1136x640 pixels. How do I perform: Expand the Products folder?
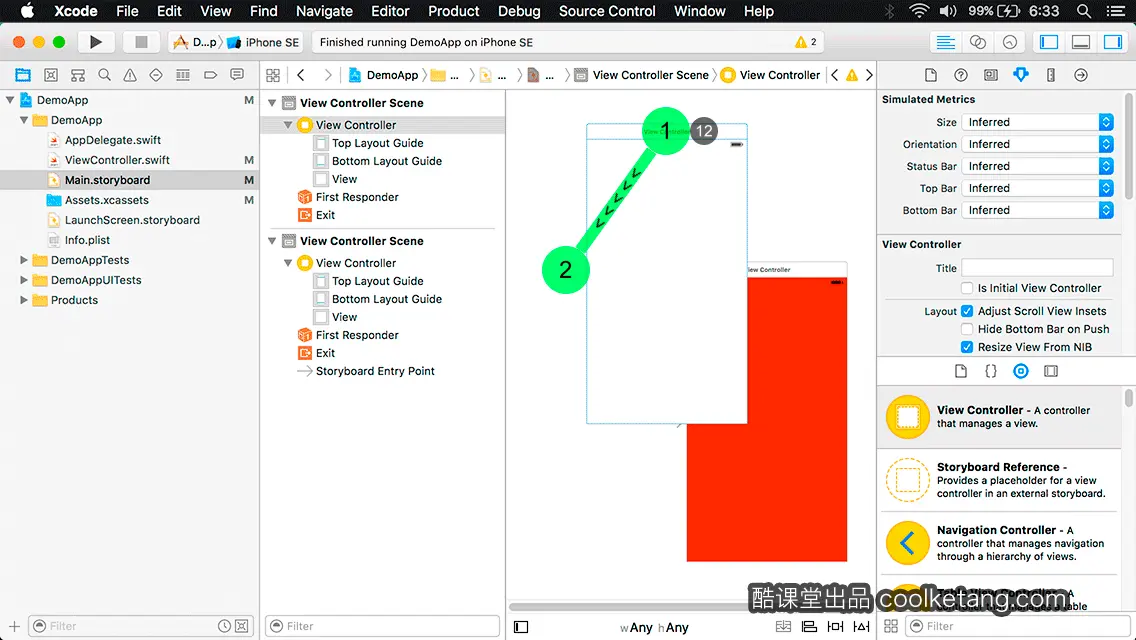point(23,300)
